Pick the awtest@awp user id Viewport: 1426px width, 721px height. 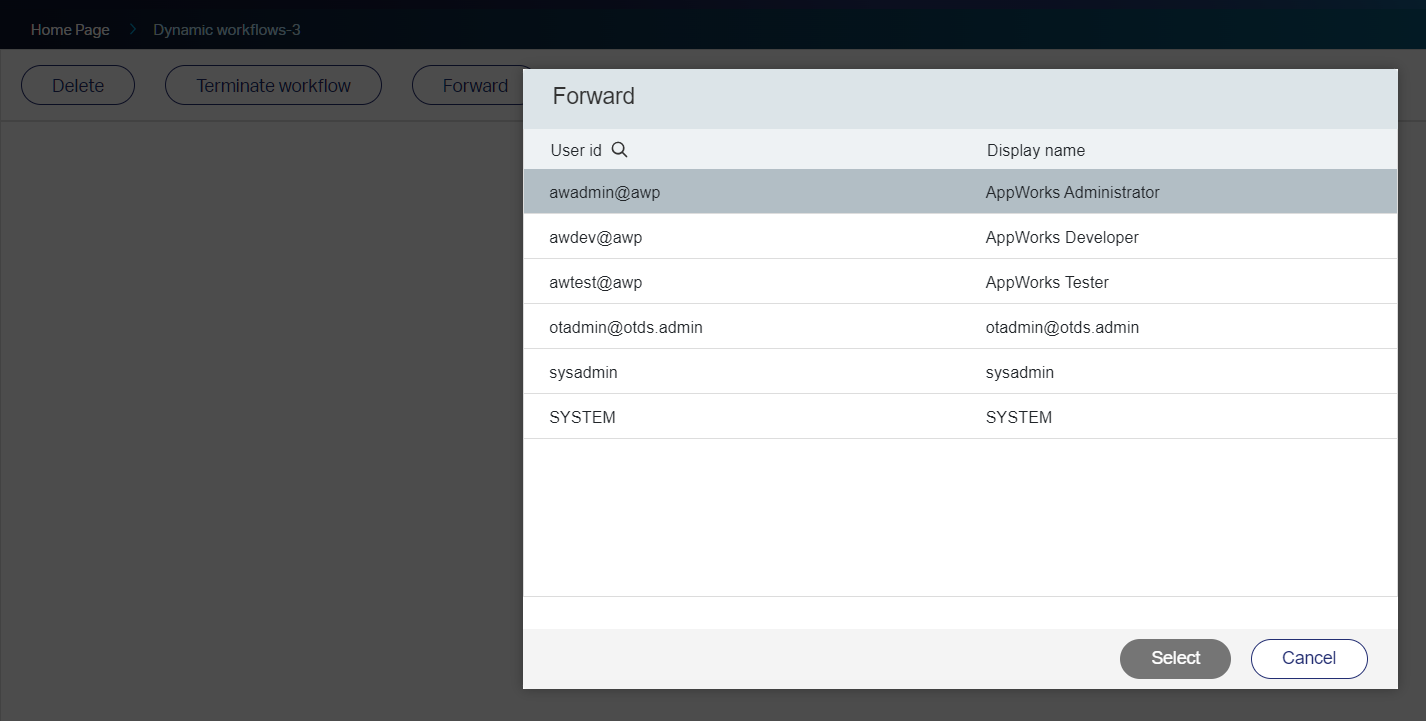click(595, 282)
